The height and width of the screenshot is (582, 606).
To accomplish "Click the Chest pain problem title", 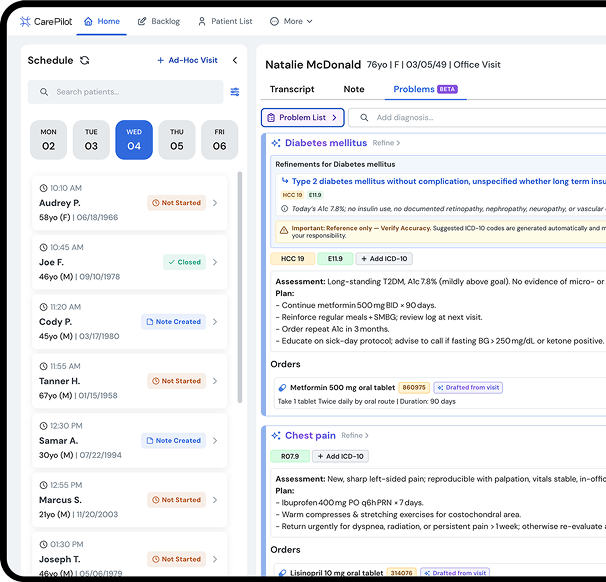I will pyautogui.click(x=310, y=436).
